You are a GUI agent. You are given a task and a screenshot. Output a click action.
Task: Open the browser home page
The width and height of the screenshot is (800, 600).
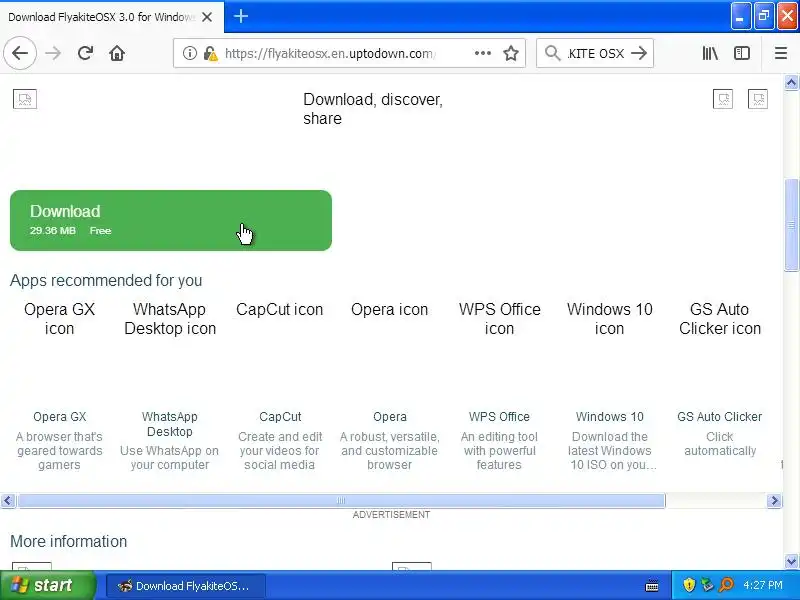(117, 53)
